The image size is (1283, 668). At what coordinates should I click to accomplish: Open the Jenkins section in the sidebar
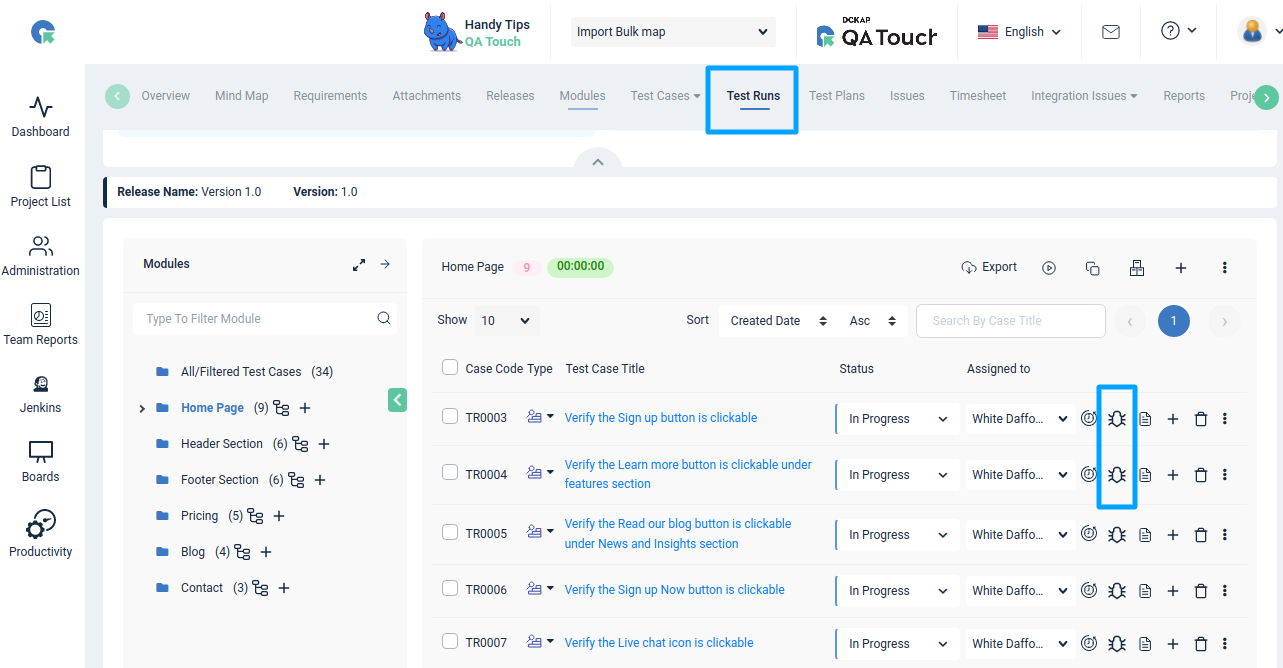(40, 392)
